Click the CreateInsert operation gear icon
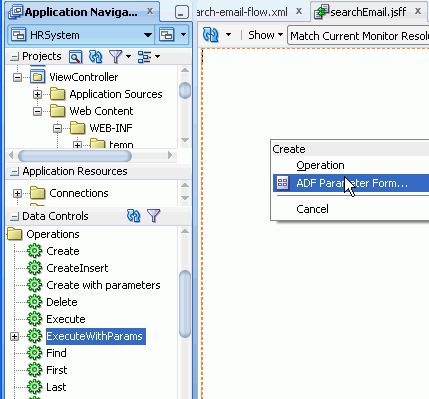The image size is (429, 399). [35, 268]
